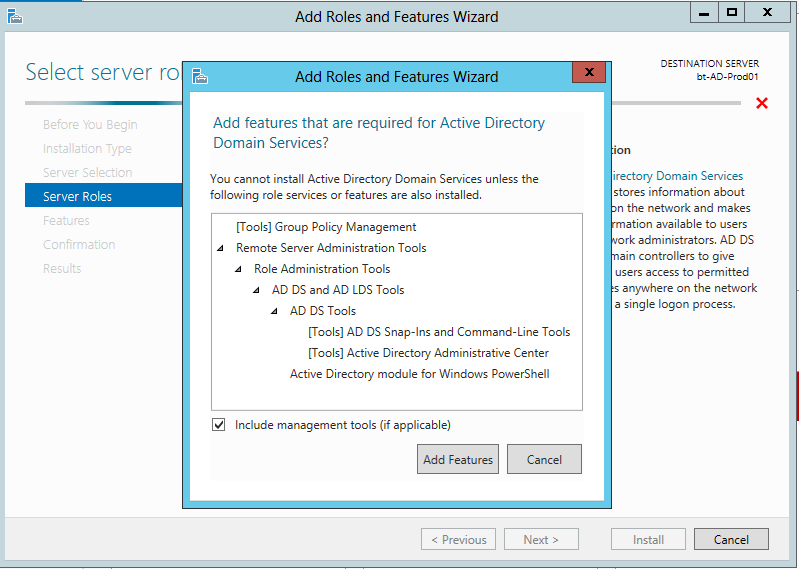Cancel the required features dialog
The width and height of the screenshot is (799, 569).
pos(544,459)
